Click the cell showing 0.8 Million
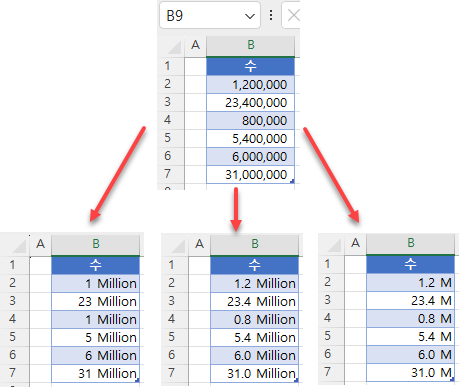 coord(254,319)
